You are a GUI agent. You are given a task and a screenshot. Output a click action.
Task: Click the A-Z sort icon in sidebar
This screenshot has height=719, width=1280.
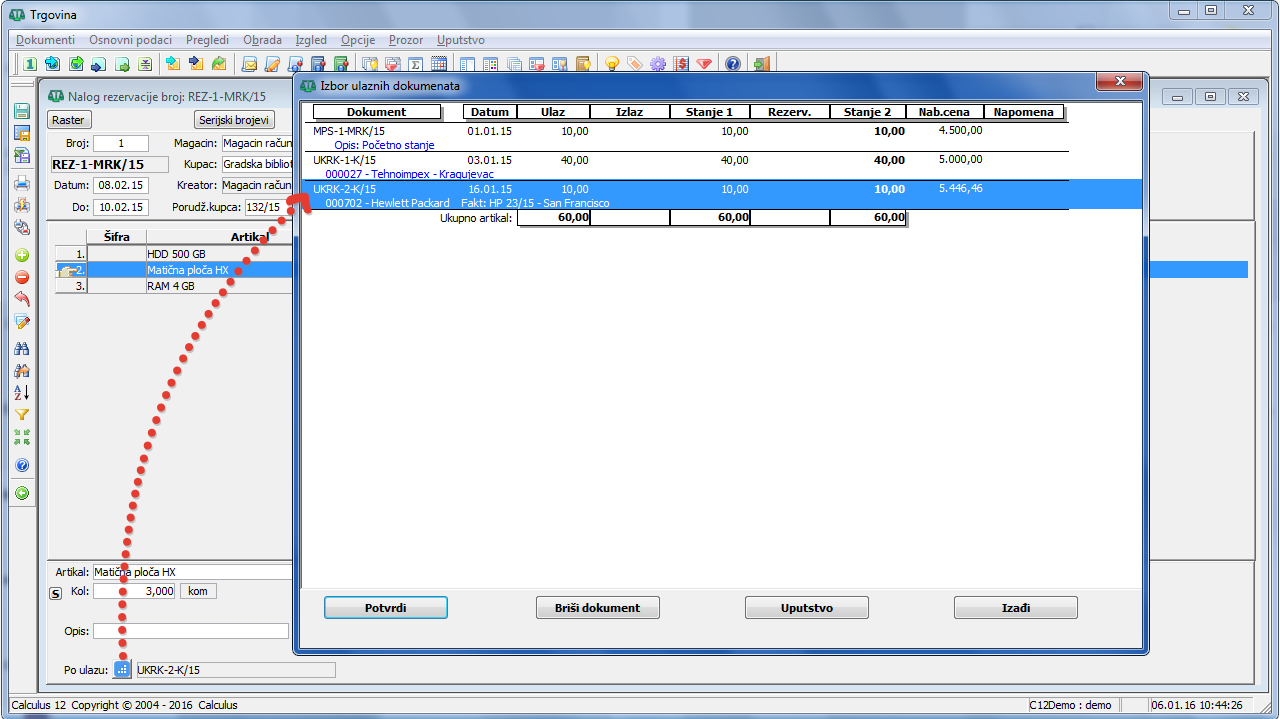pos(22,392)
